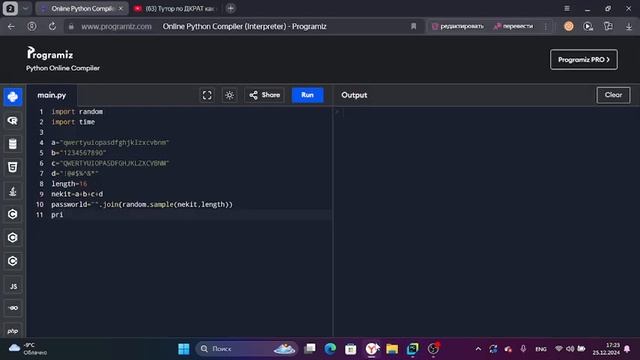Bookmark the current page

(413, 27)
